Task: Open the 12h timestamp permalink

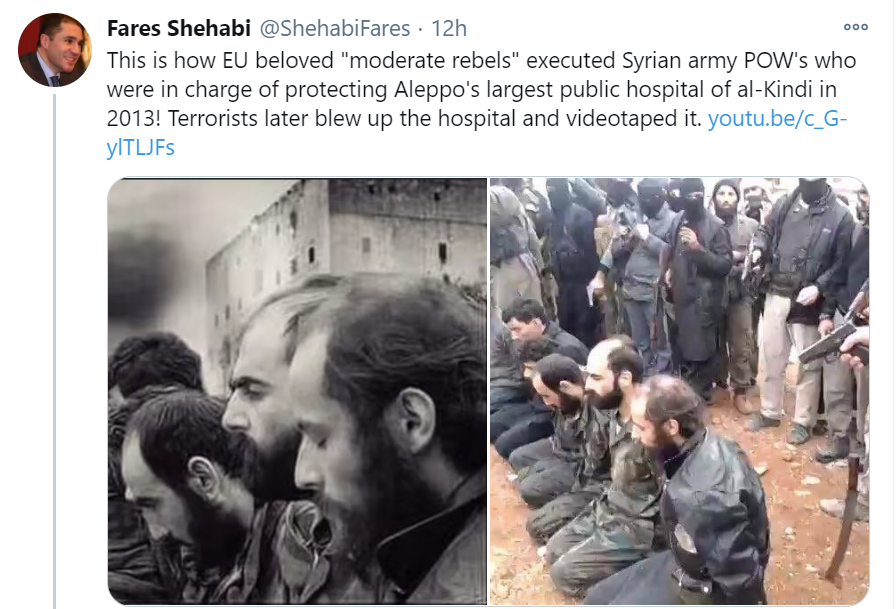Action: click(x=449, y=28)
